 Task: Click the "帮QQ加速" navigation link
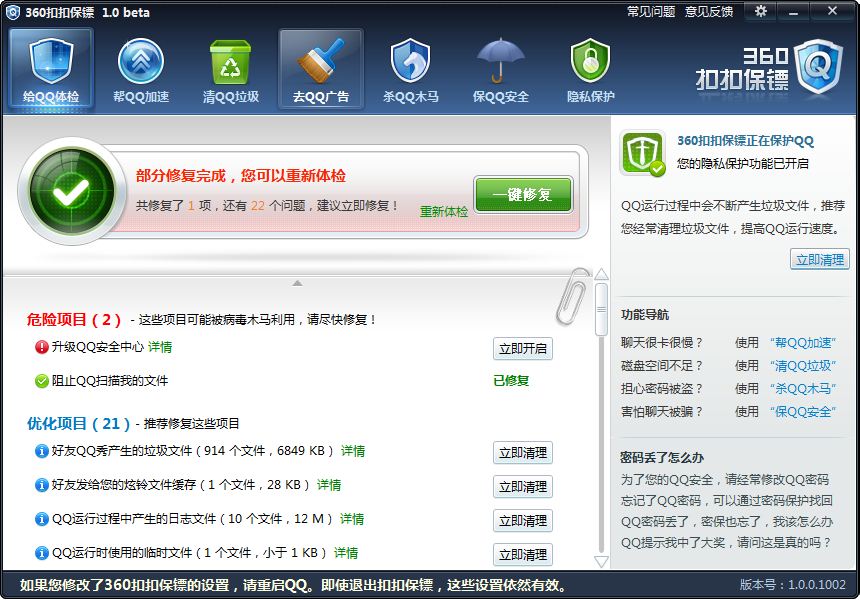point(802,343)
